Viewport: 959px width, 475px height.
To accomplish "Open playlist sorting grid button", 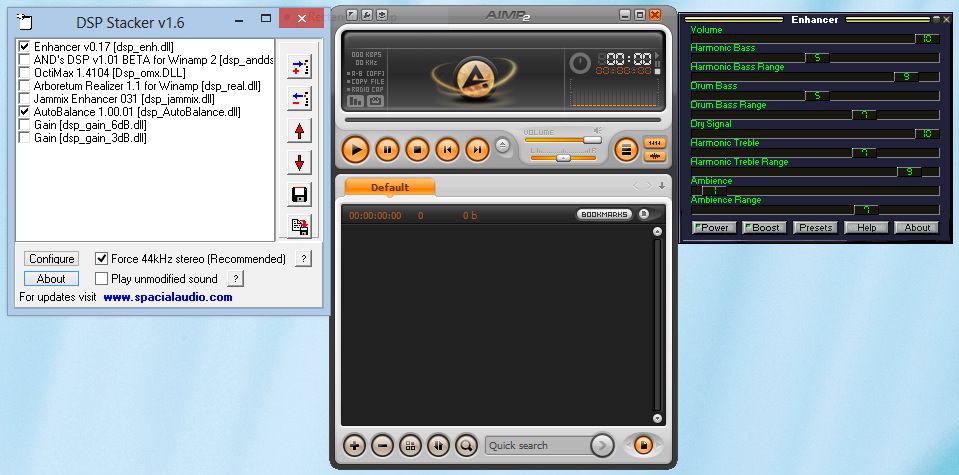I will [x=410, y=446].
